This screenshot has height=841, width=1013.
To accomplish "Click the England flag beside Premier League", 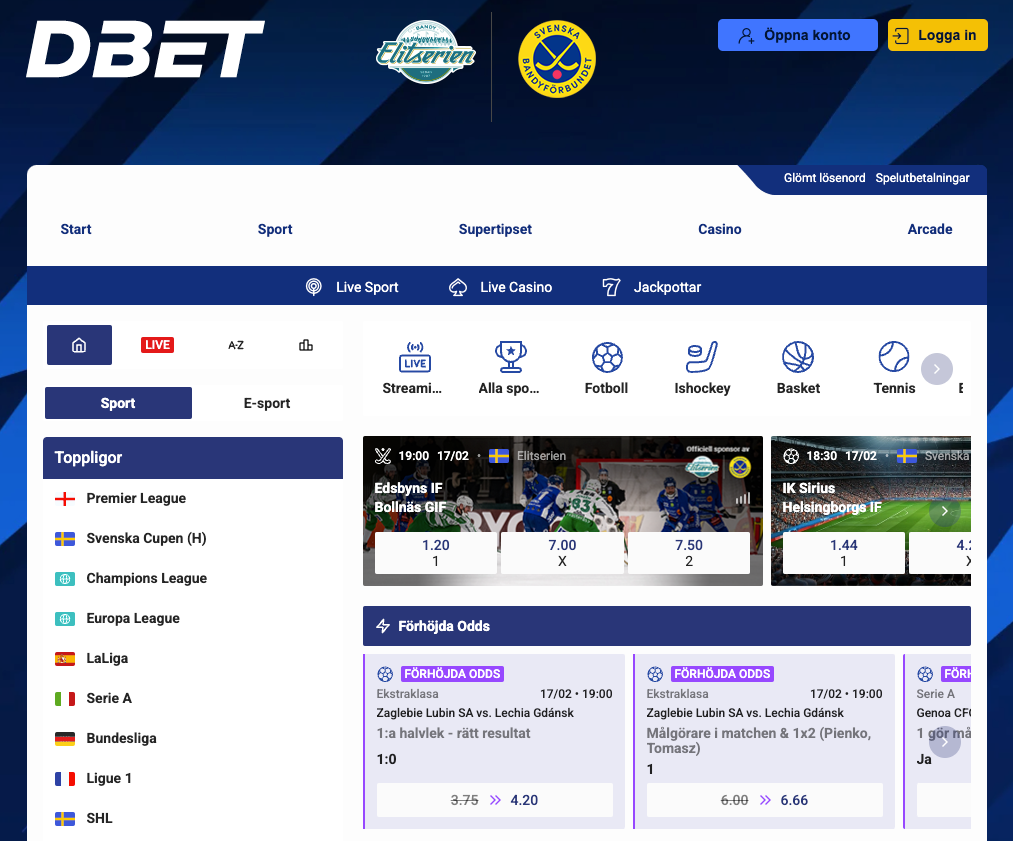I will click(65, 499).
